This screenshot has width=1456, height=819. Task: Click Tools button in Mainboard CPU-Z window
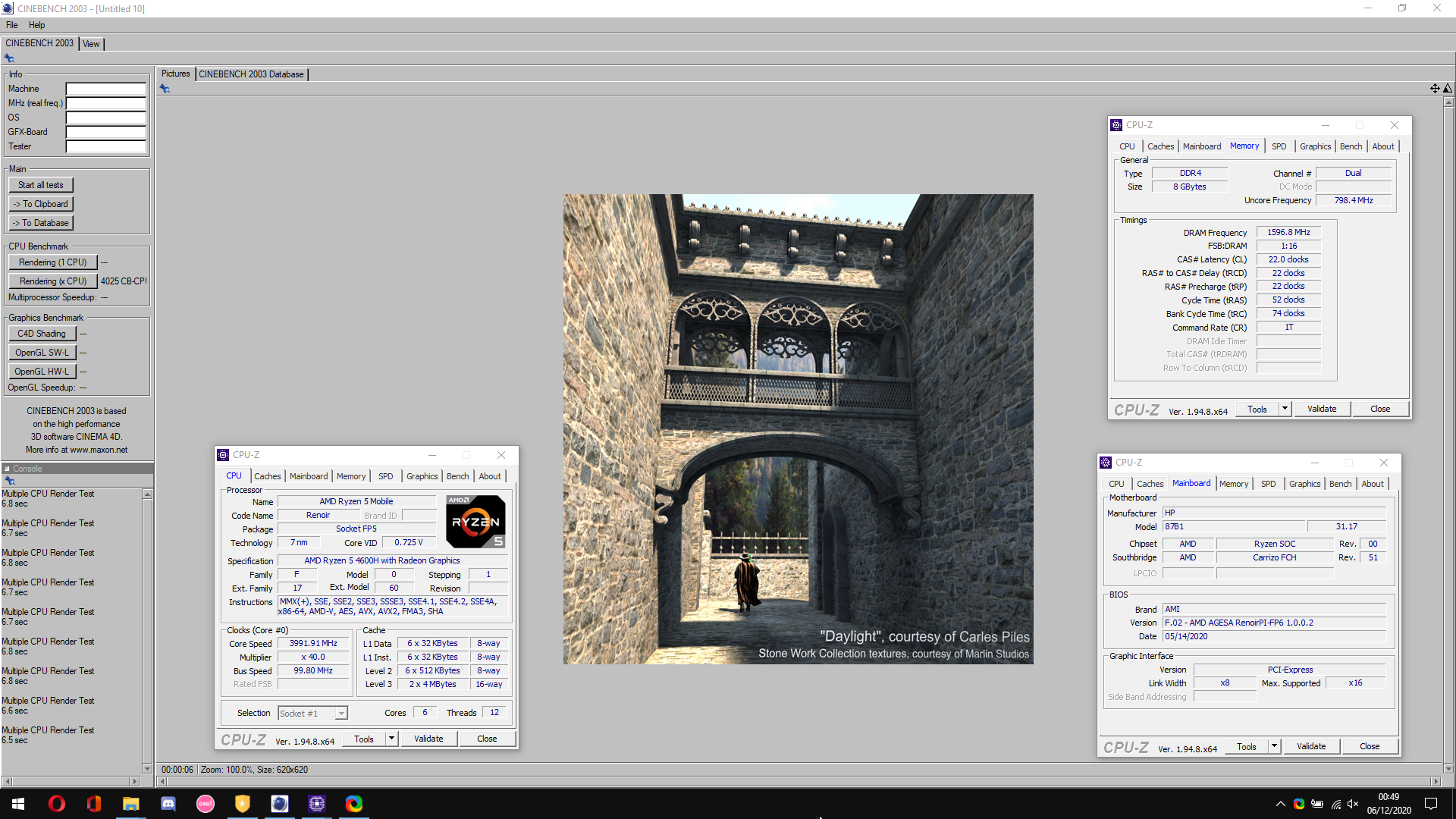tap(1246, 746)
